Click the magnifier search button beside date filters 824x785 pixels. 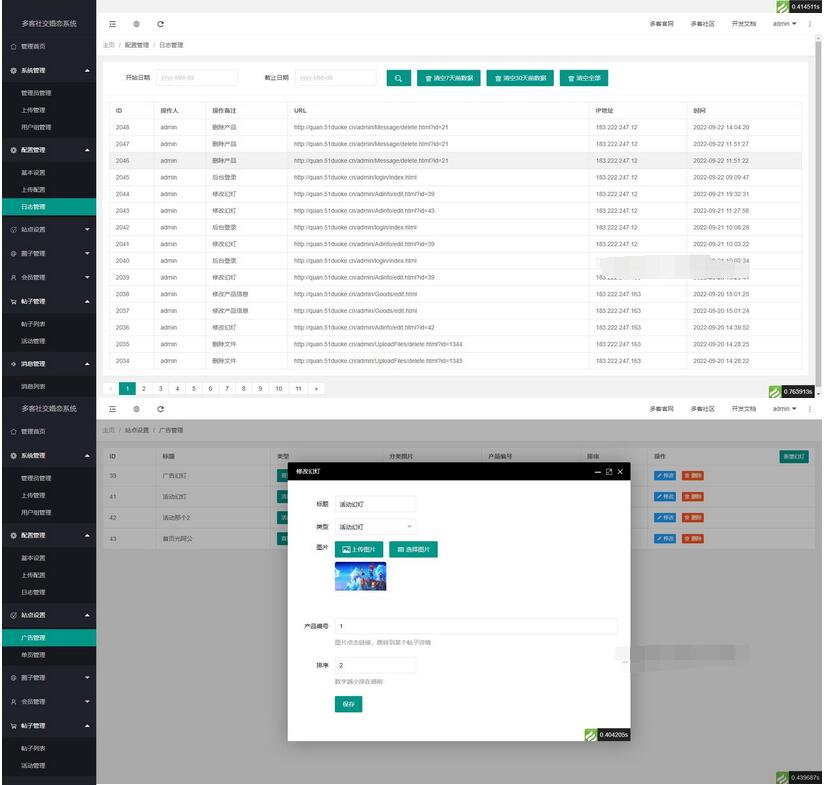(x=398, y=78)
